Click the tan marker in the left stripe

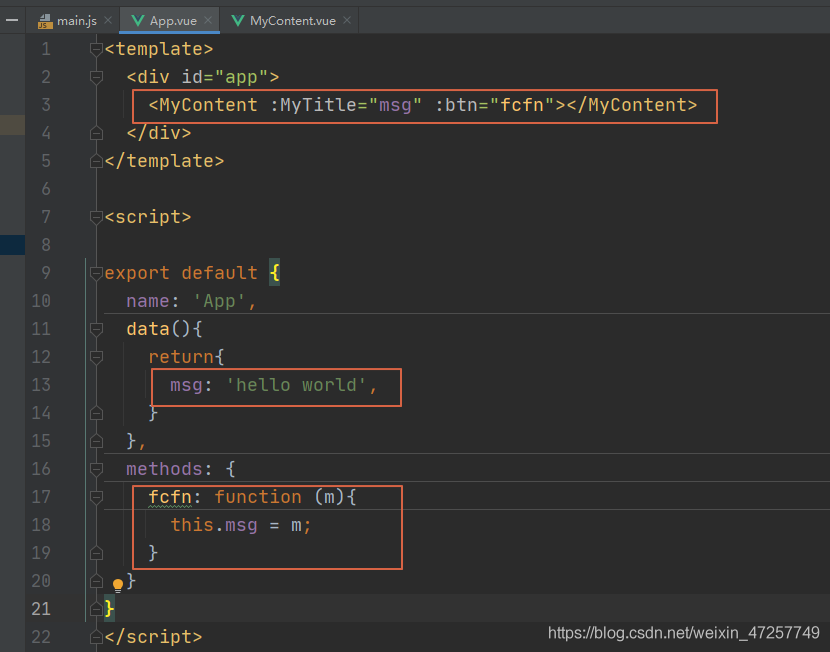tap(12, 125)
